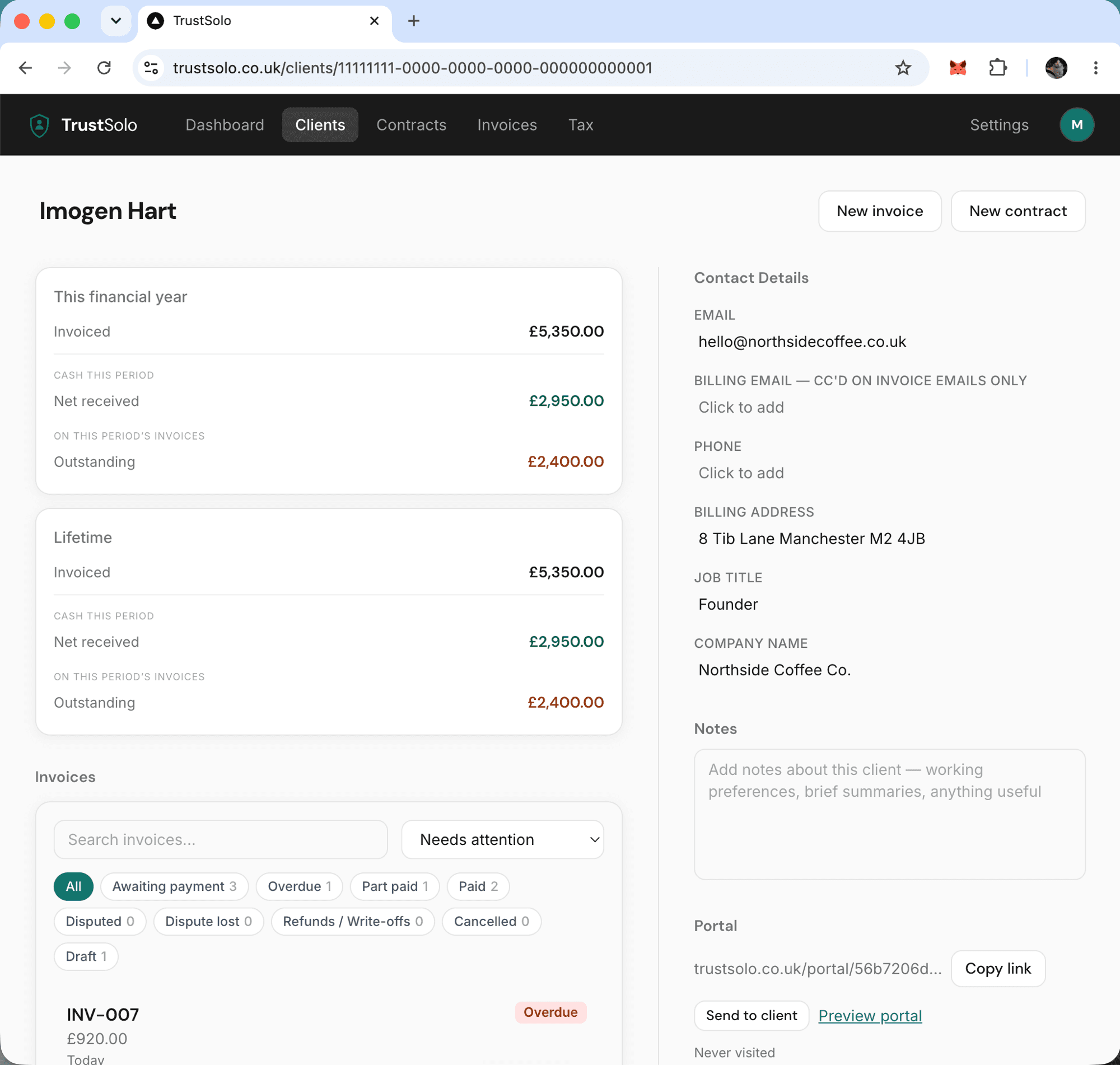Open the browser extensions puzzle icon
Screen dimensions: 1120x1065
[x=997, y=68]
